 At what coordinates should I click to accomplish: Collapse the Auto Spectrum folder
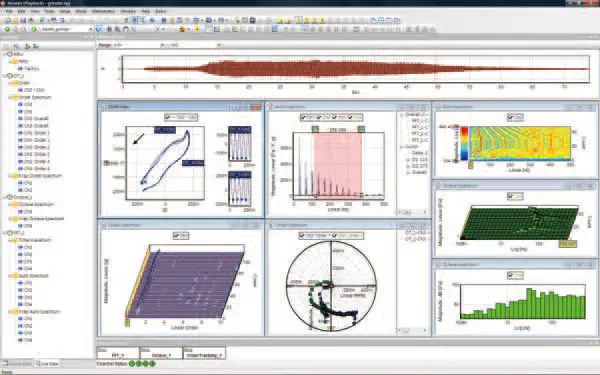tap(9, 276)
